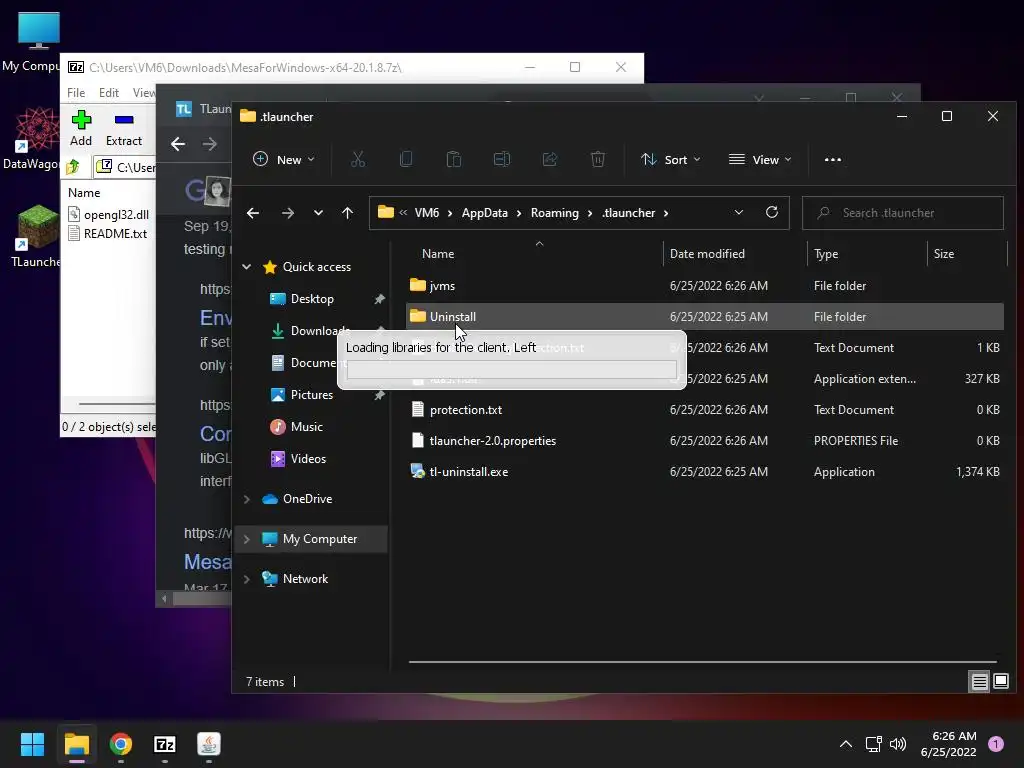Click the Paste clipboard icon

coord(453,159)
